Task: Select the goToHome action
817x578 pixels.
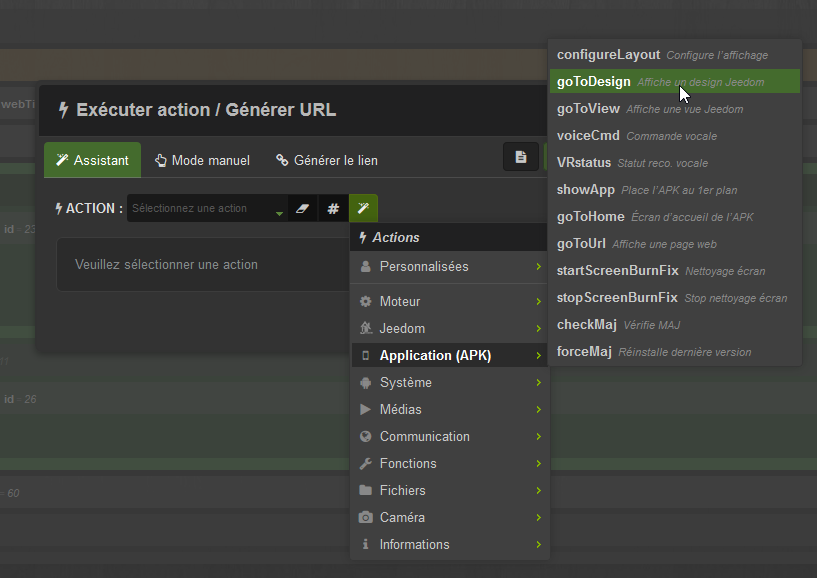Action: (x=675, y=217)
